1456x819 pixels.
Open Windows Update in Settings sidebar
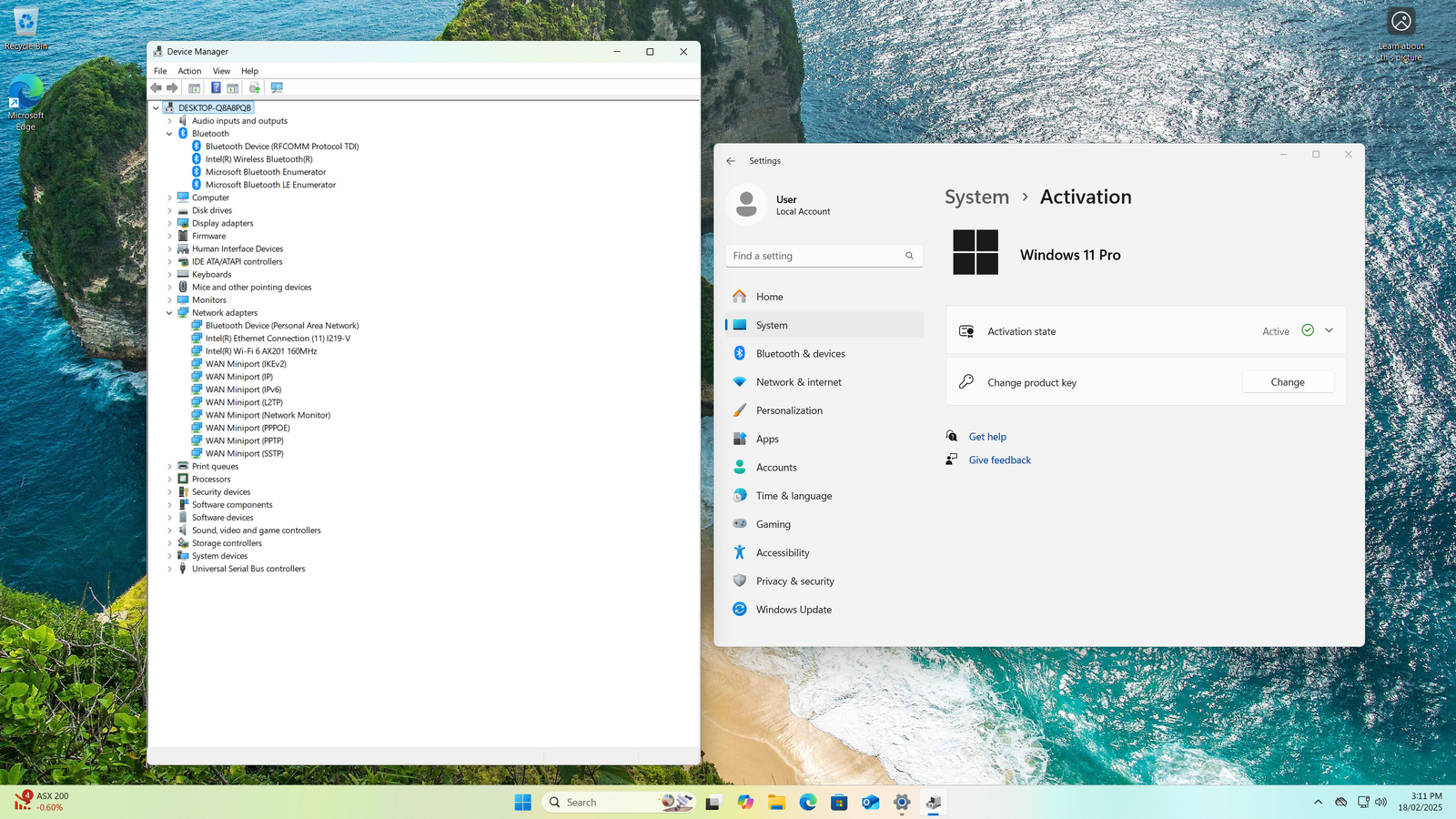pyautogui.click(x=824, y=610)
